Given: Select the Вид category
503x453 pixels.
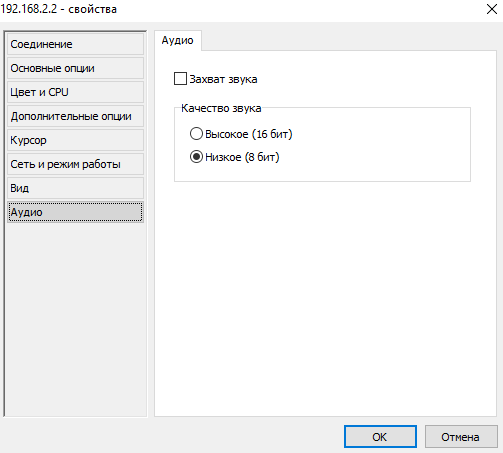Looking at the screenshot, I should 75,188.
